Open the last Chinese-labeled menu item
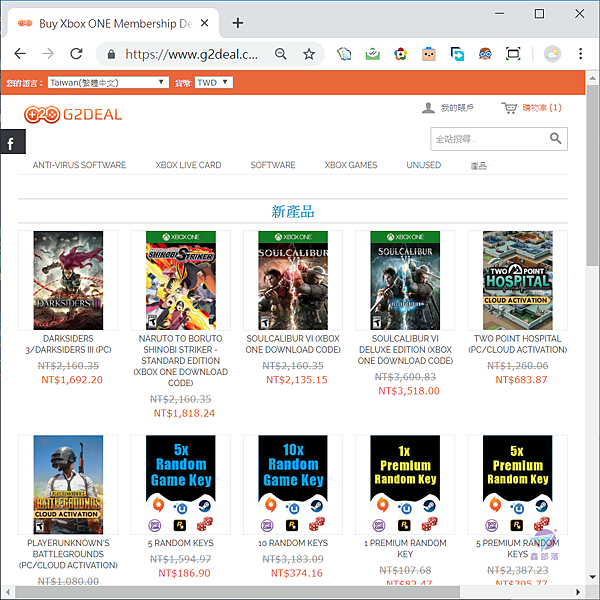600x600 pixels. coord(479,166)
